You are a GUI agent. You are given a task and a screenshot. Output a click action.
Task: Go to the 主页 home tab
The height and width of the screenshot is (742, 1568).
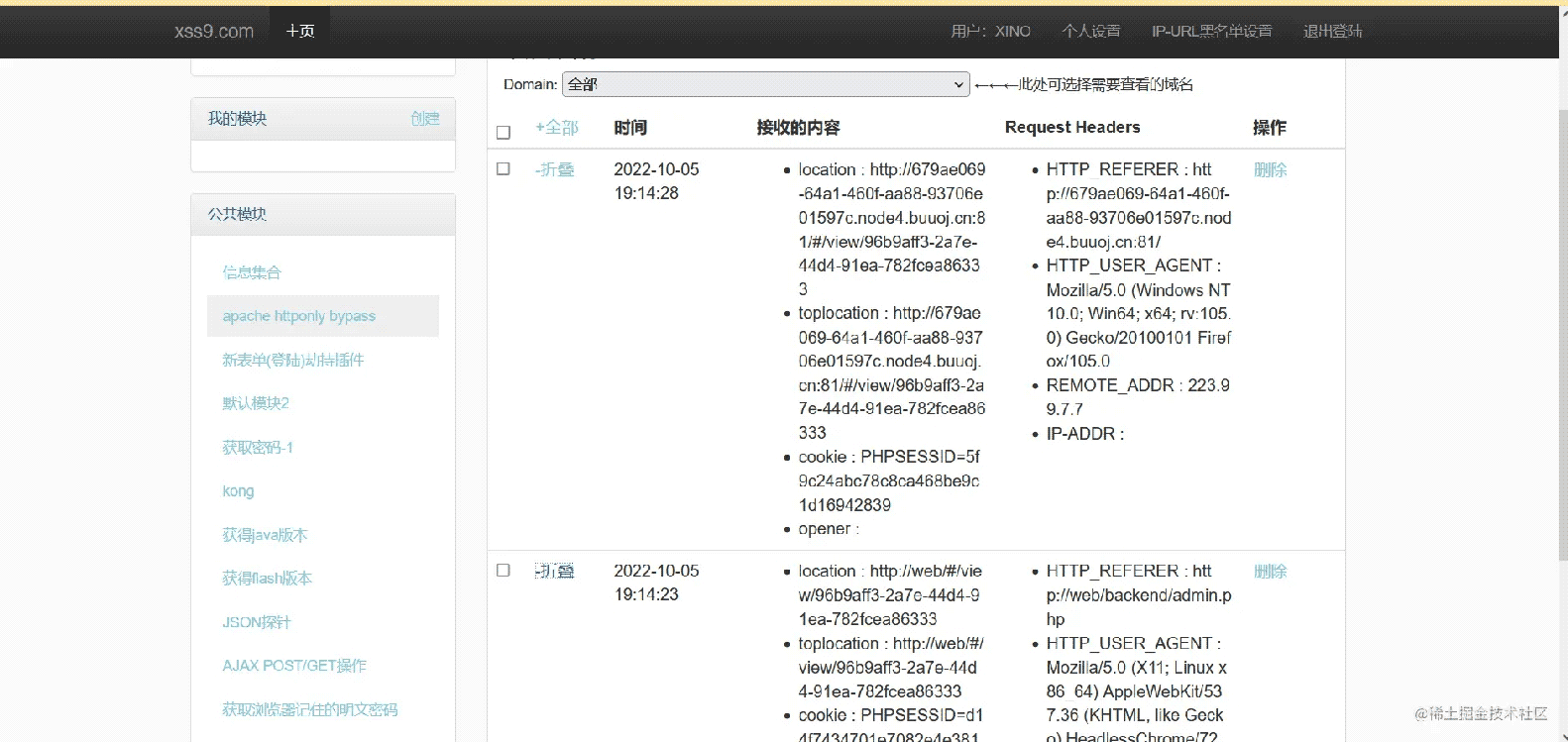[x=300, y=32]
